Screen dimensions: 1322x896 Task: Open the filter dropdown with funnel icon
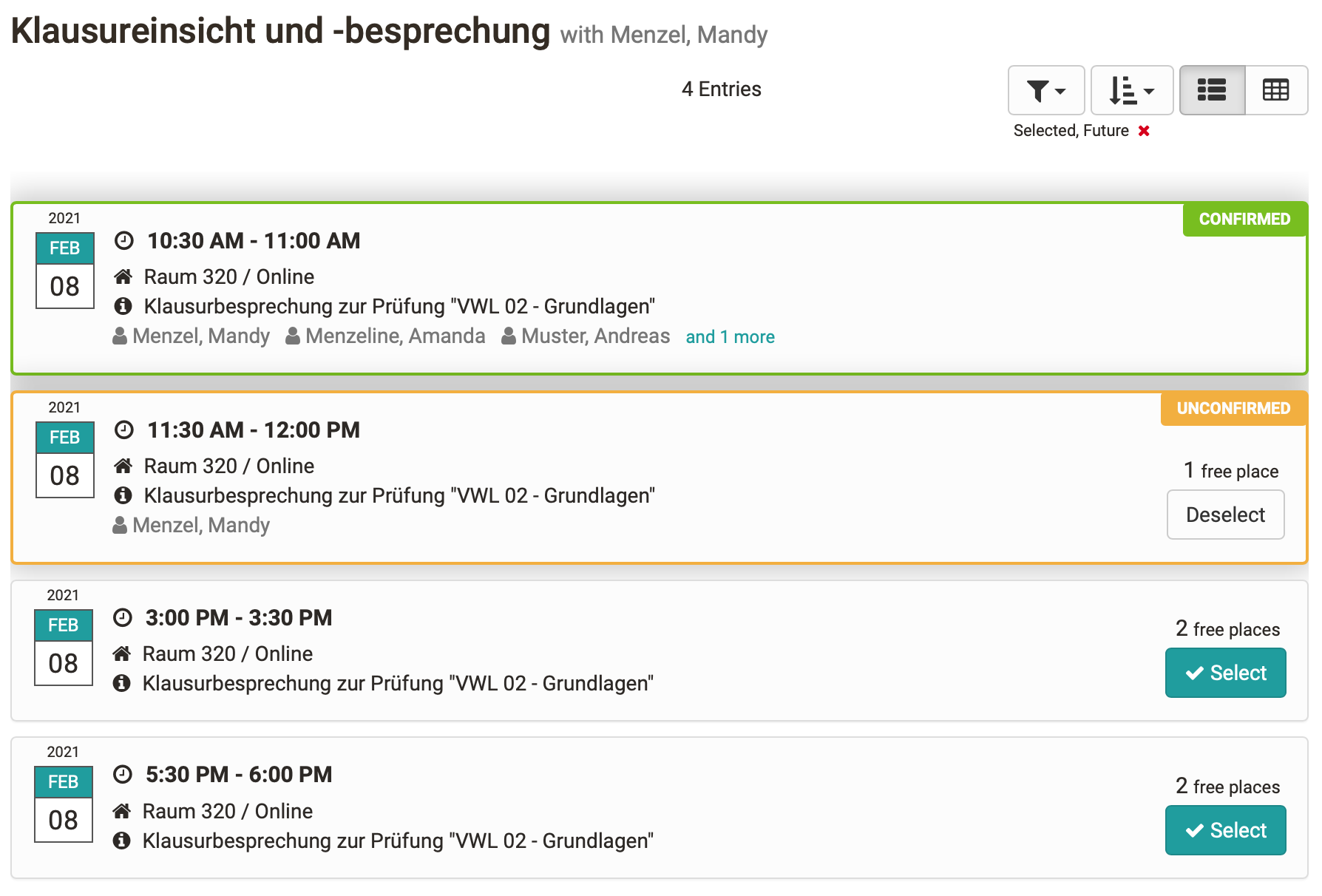[x=1045, y=90]
